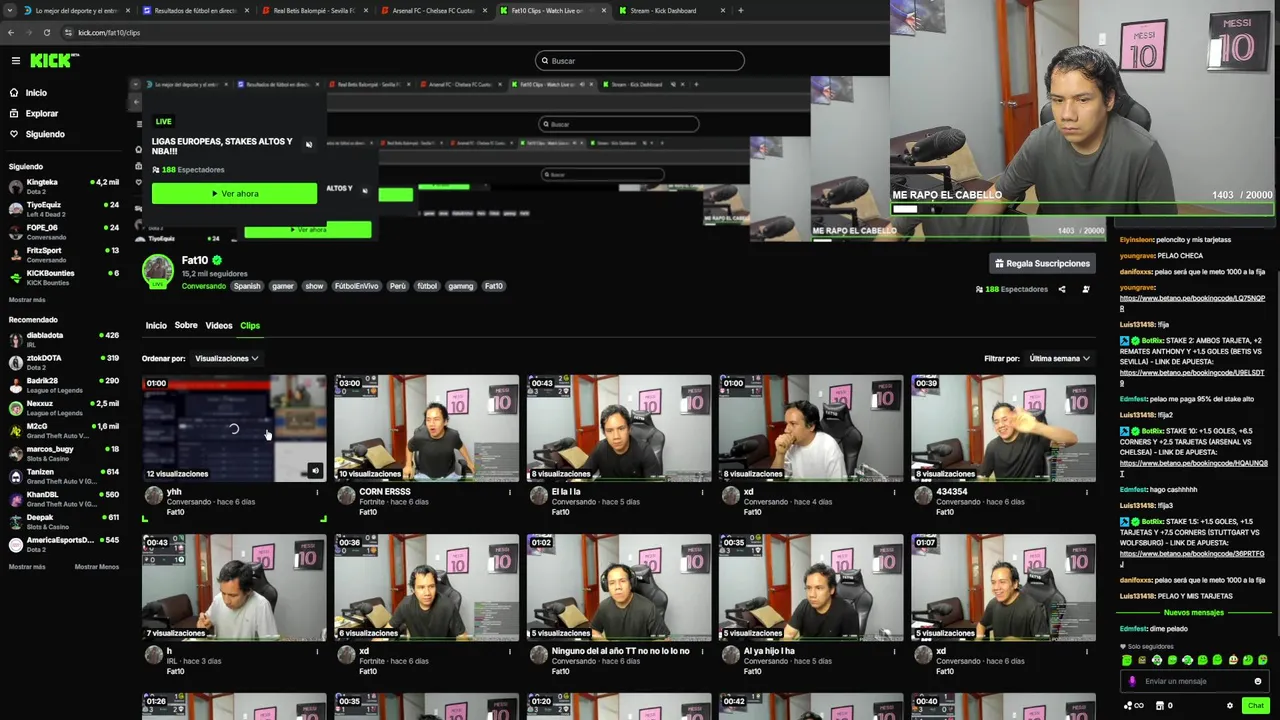Open Siguiendo in the left sidebar

[37, 134]
